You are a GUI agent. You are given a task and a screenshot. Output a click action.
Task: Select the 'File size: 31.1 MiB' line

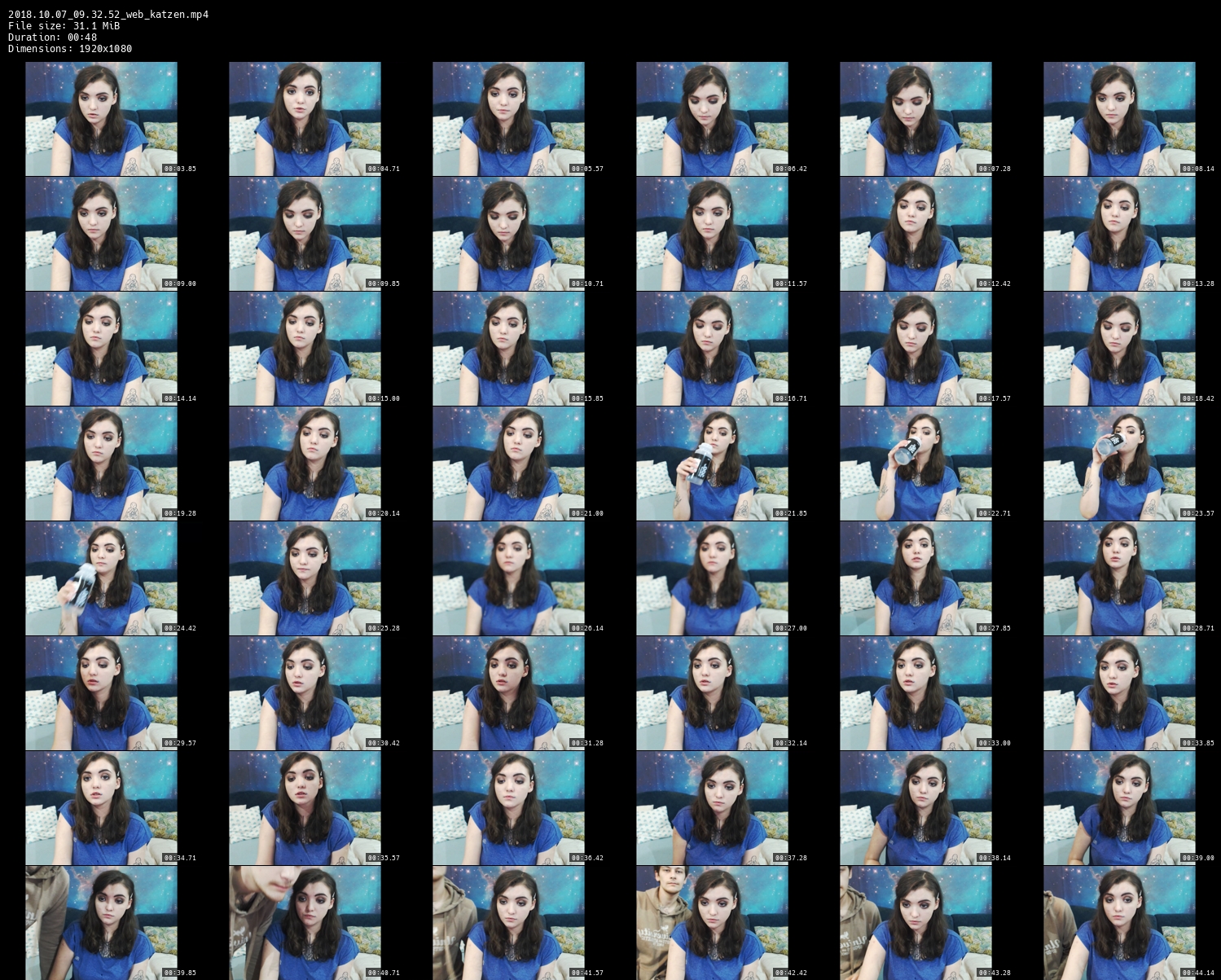64,26
